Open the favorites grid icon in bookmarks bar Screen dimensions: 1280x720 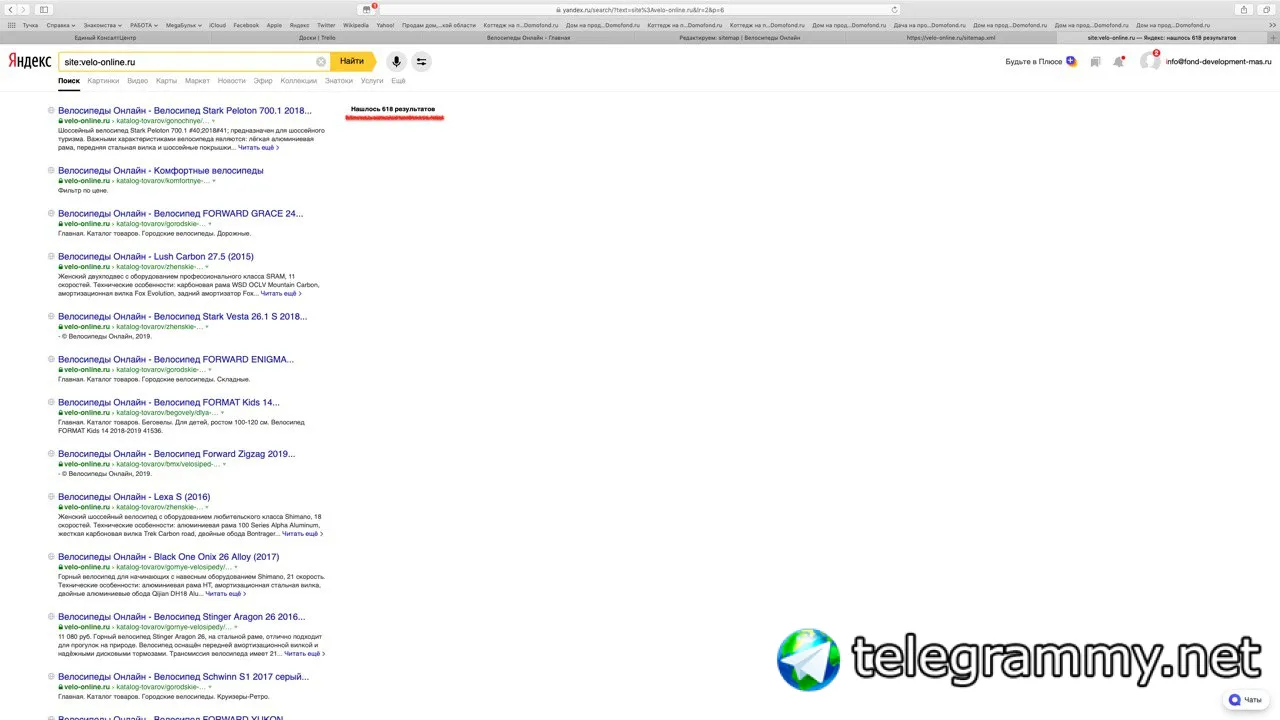coord(11,25)
